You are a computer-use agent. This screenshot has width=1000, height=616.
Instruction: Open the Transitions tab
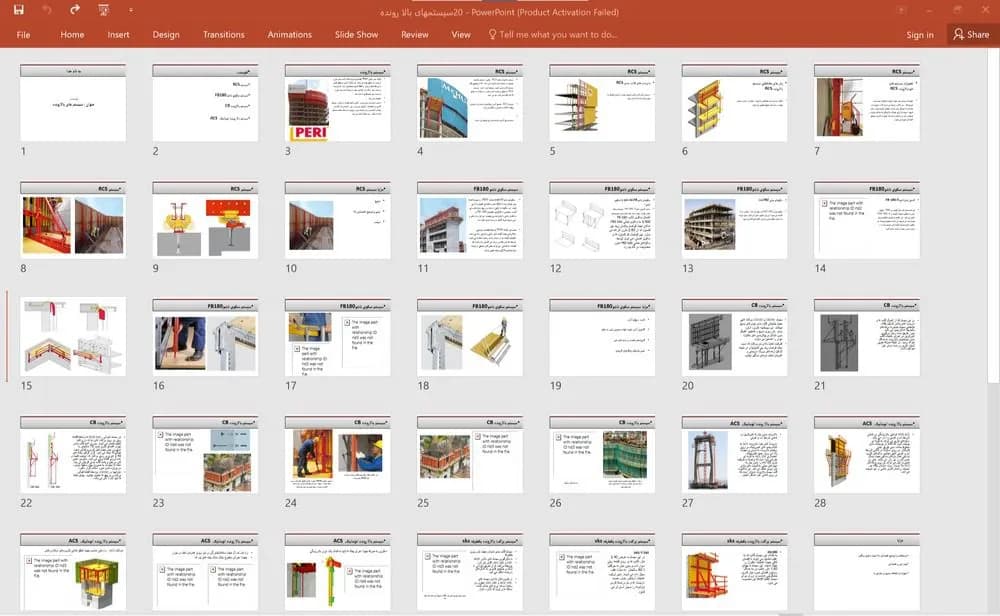tap(223, 34)
